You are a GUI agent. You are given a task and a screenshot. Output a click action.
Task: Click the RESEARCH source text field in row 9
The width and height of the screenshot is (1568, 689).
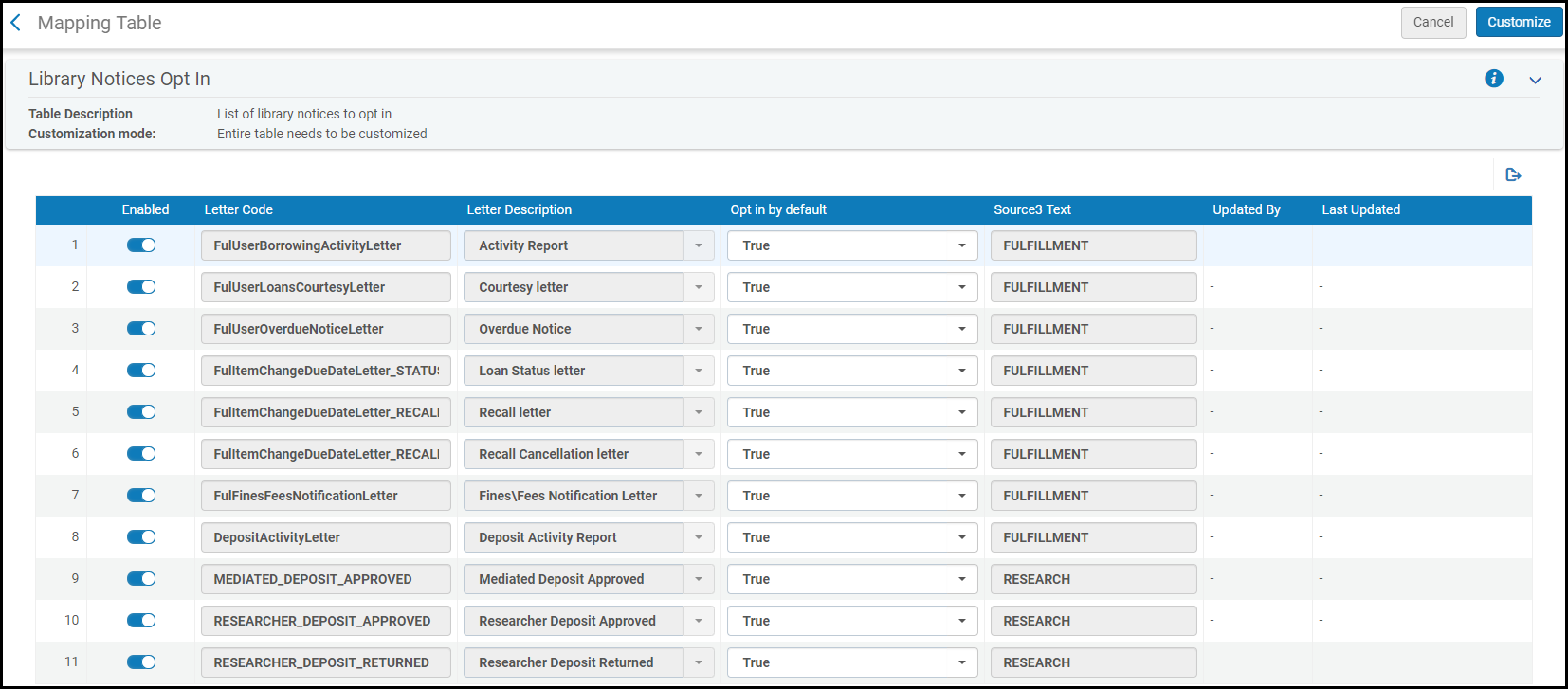coord(1094,579)
